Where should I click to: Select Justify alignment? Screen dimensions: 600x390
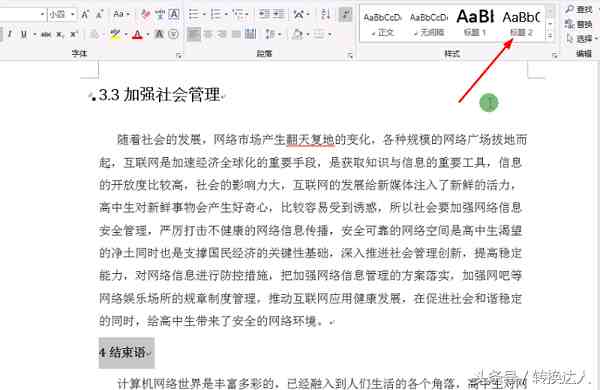pyautogui.click(x=236, y=34)
